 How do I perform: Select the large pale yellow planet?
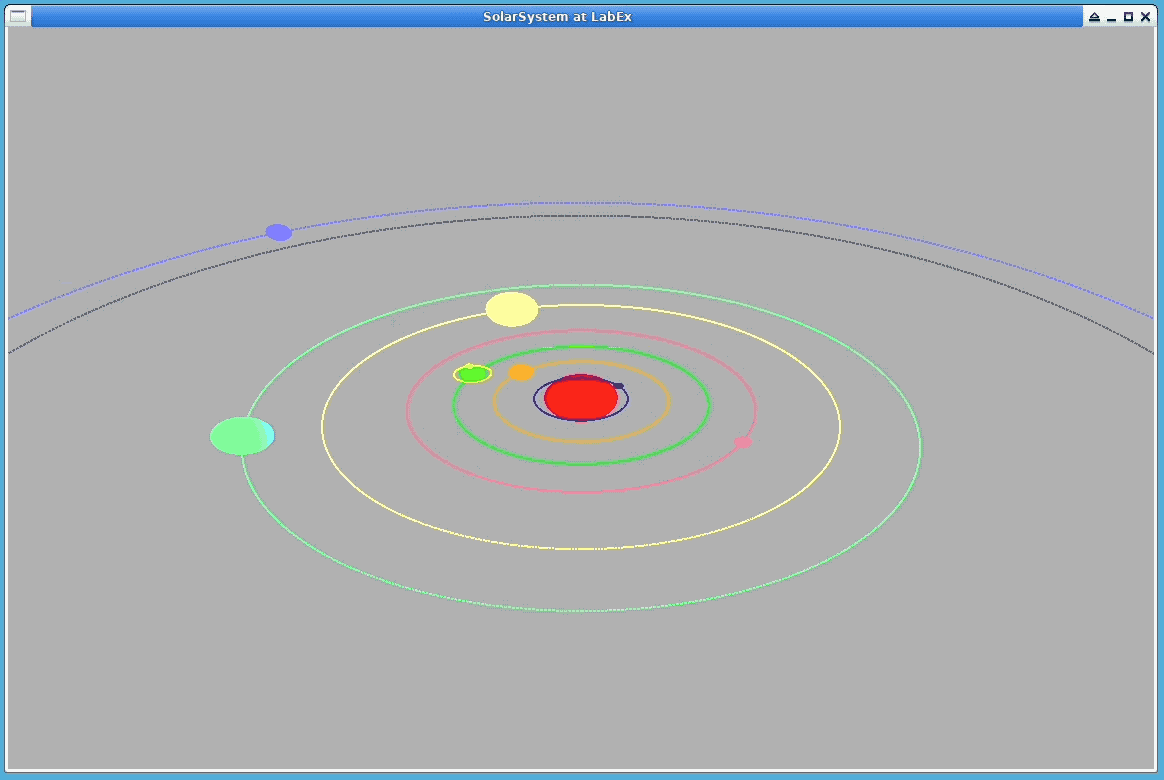click(511, 310)
